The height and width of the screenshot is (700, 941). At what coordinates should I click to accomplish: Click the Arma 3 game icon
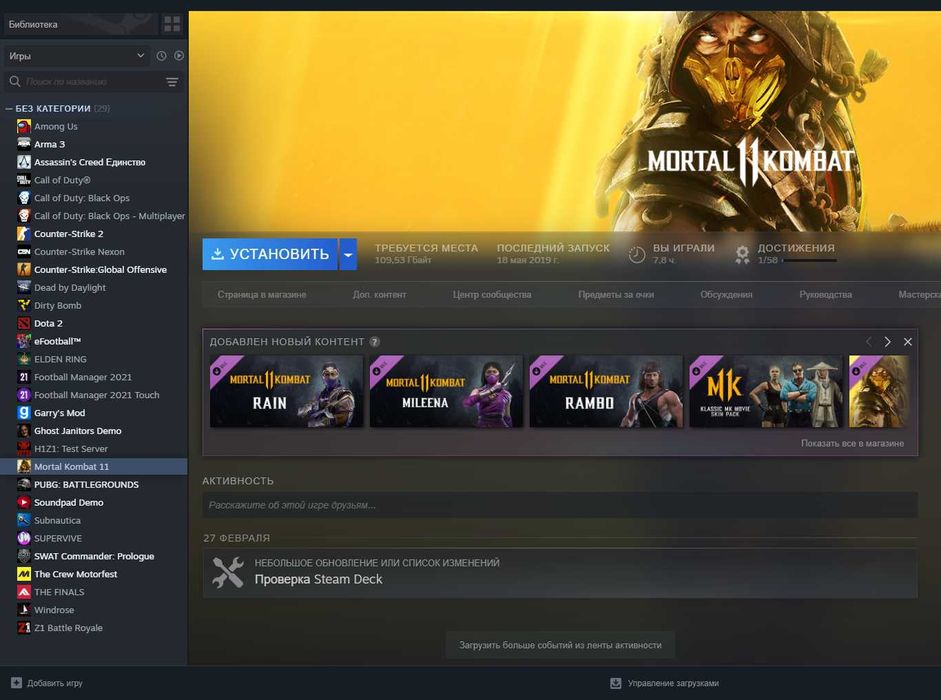coord(23,144)
